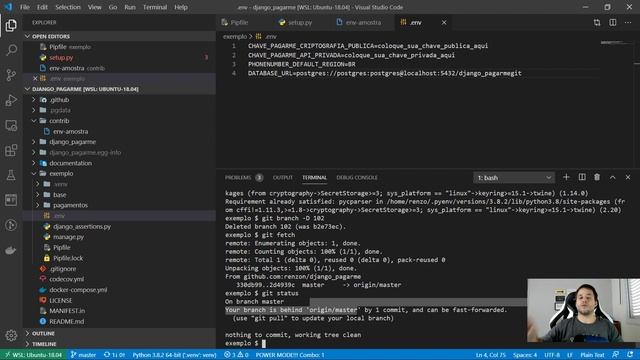Kill the terminal with trash icon
640x360 pixels.
tap(597, 177)
